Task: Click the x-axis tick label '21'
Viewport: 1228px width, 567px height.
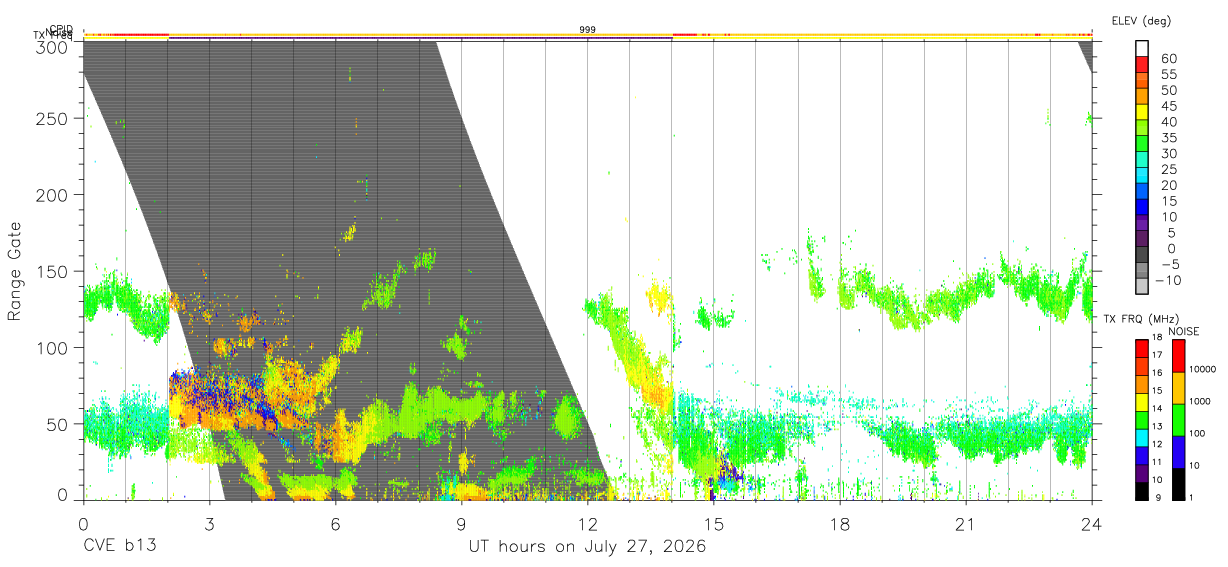Action: click(965, 523)
